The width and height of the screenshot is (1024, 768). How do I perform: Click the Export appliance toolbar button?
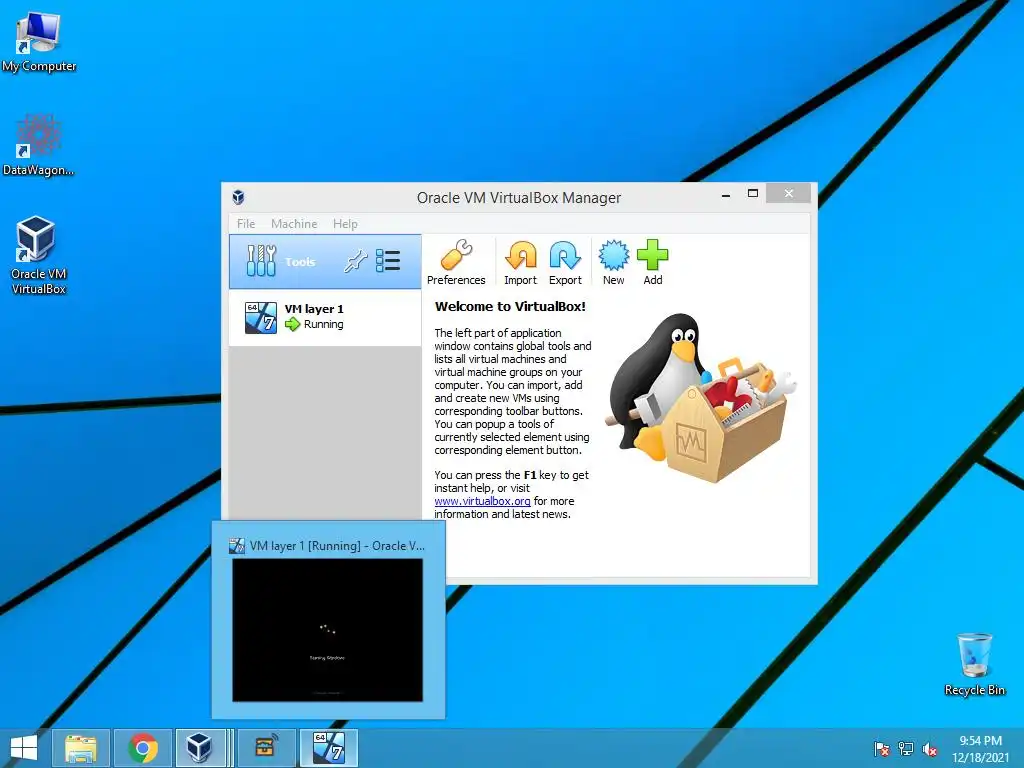tap(565, 263)
